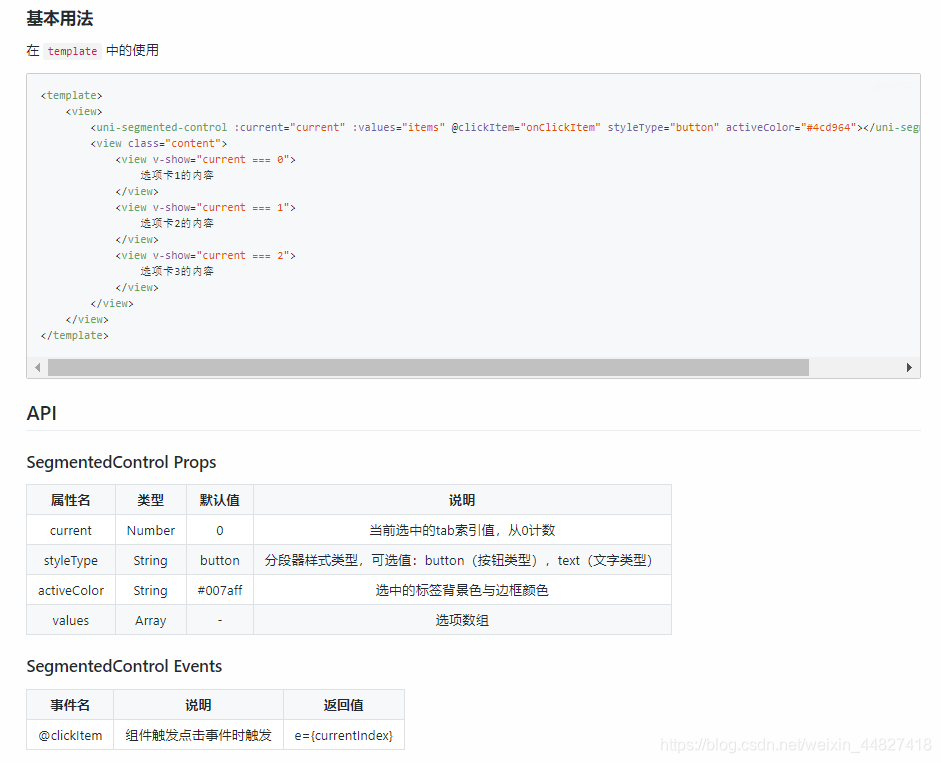The image size is (941, 763).
Task: Click the code block's right scroll arrow
Action: pyautogui.click(x=909, y=367)
